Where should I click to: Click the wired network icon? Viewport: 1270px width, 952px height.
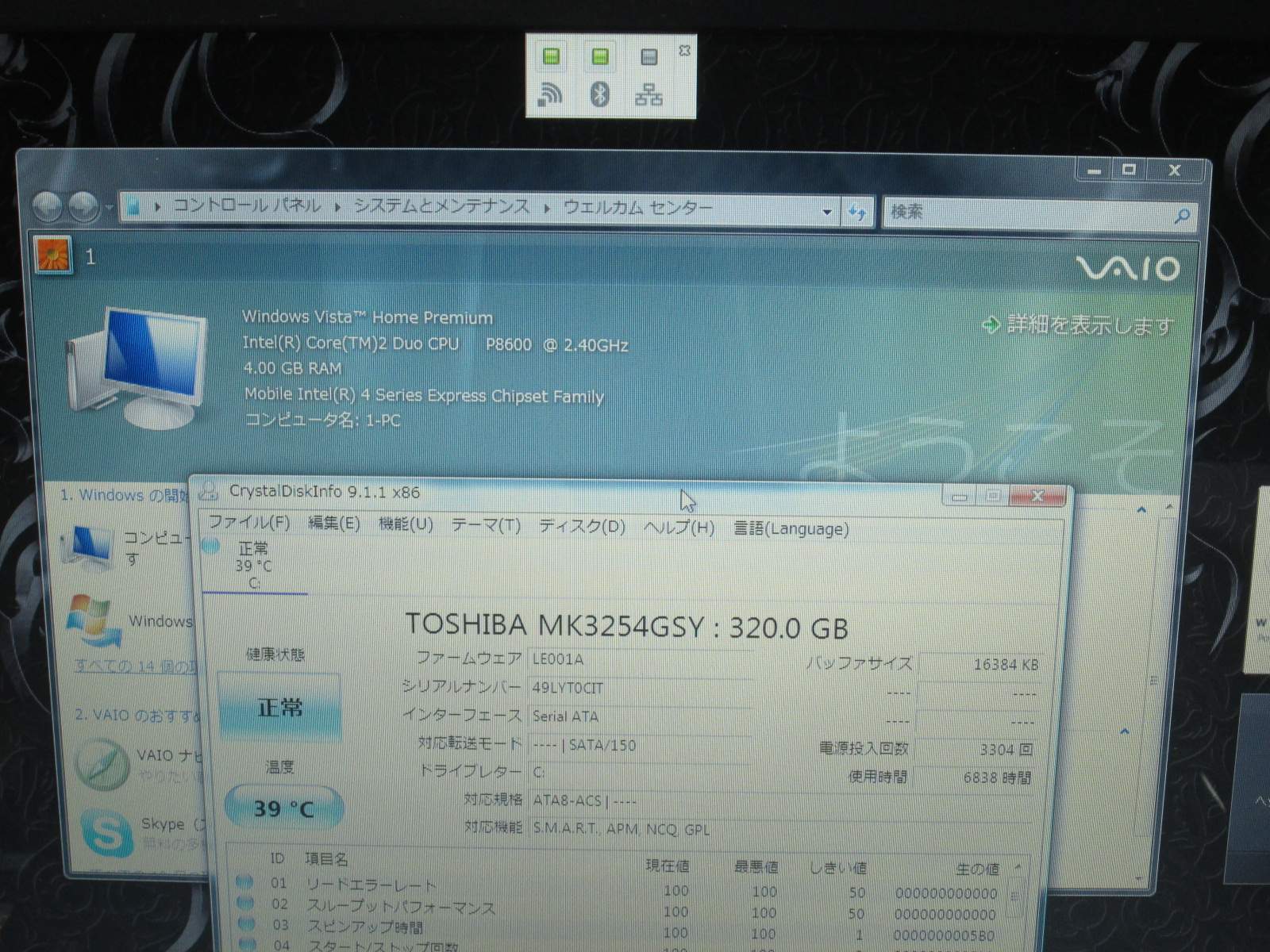(648, 95)
